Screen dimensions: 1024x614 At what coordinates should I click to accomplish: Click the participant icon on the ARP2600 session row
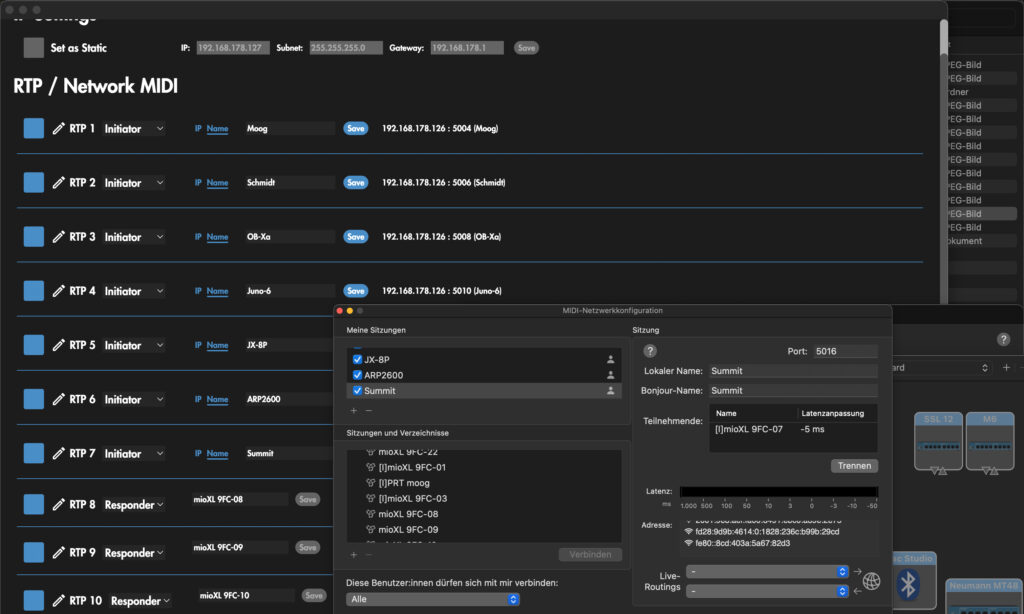click(x=611, y=375)
